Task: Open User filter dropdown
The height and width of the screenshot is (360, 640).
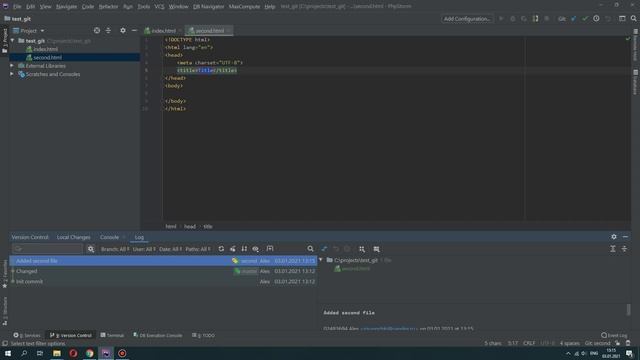Action: click(144, 249)
